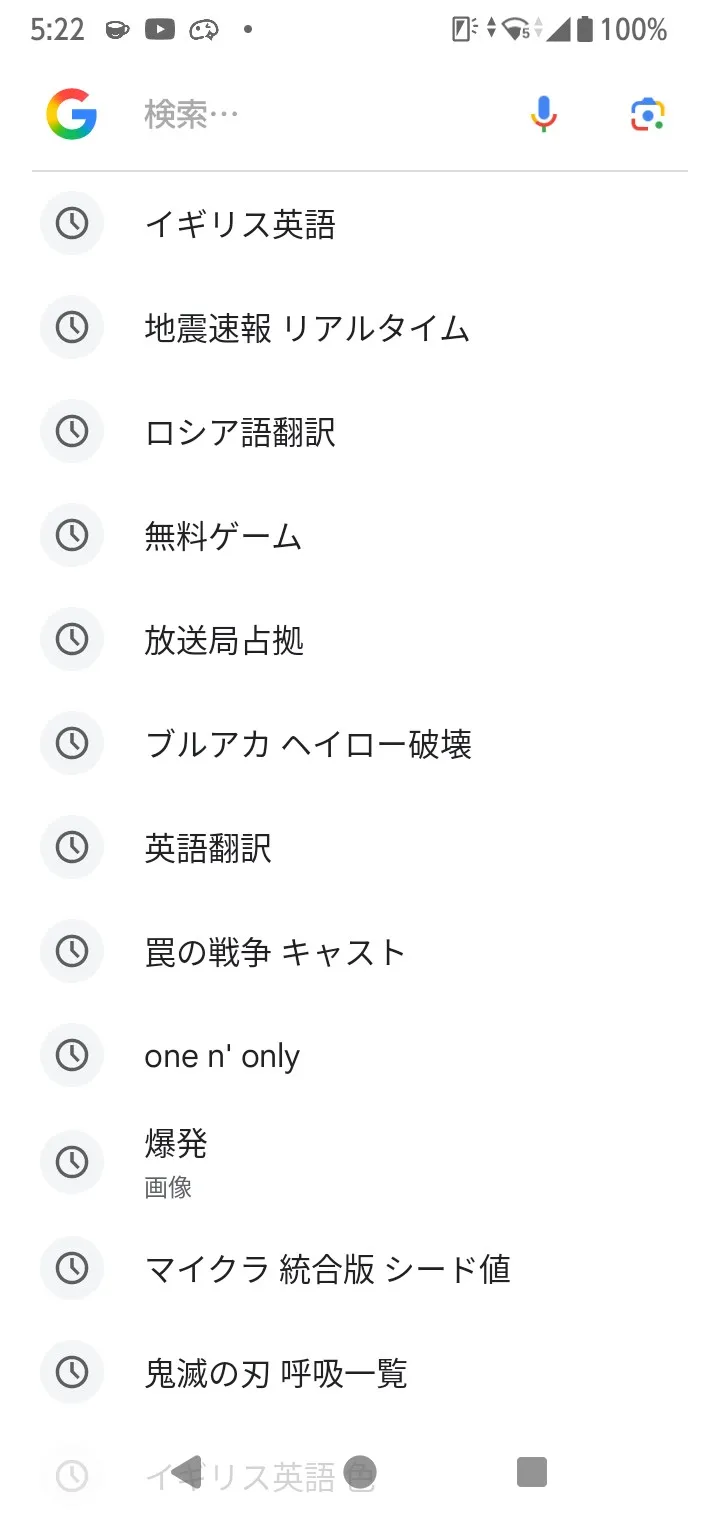Click history clock icon beside 無料ゲーム

[72, 536]
